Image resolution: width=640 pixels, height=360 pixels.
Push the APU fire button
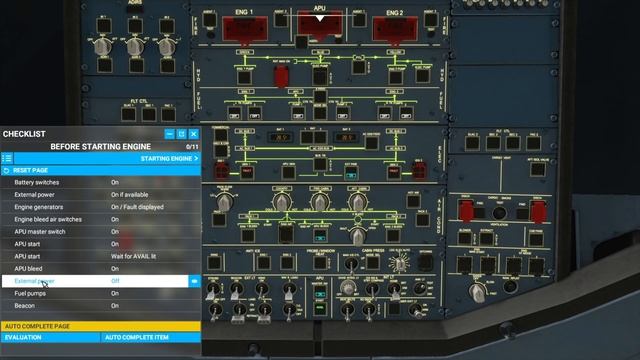(x=320, y=24)
